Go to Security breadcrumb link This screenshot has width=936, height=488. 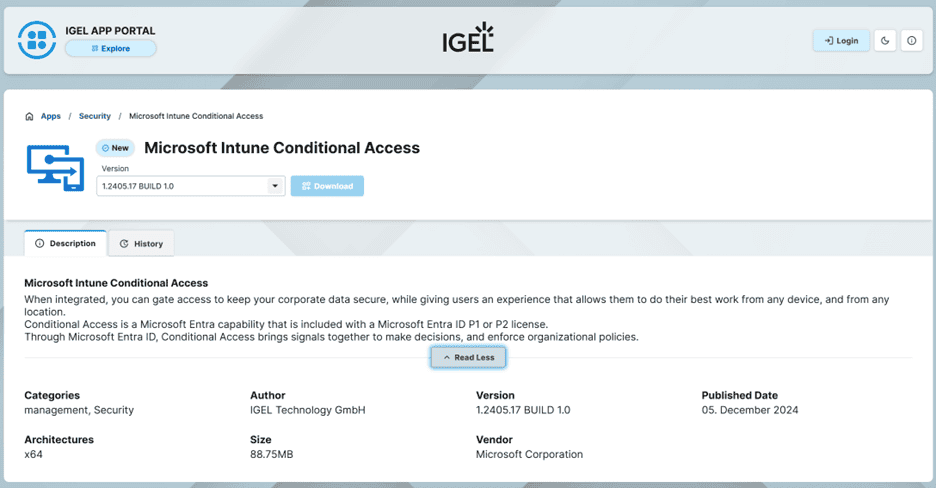click(95, 116)
